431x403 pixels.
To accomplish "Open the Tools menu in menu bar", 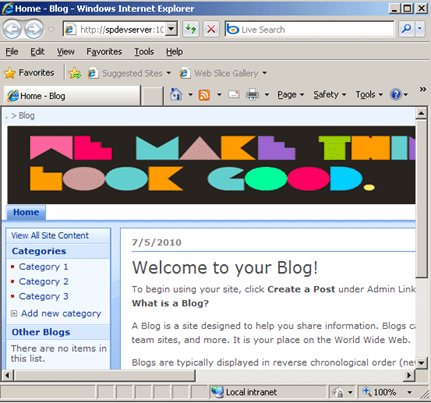I will (144, 52).
